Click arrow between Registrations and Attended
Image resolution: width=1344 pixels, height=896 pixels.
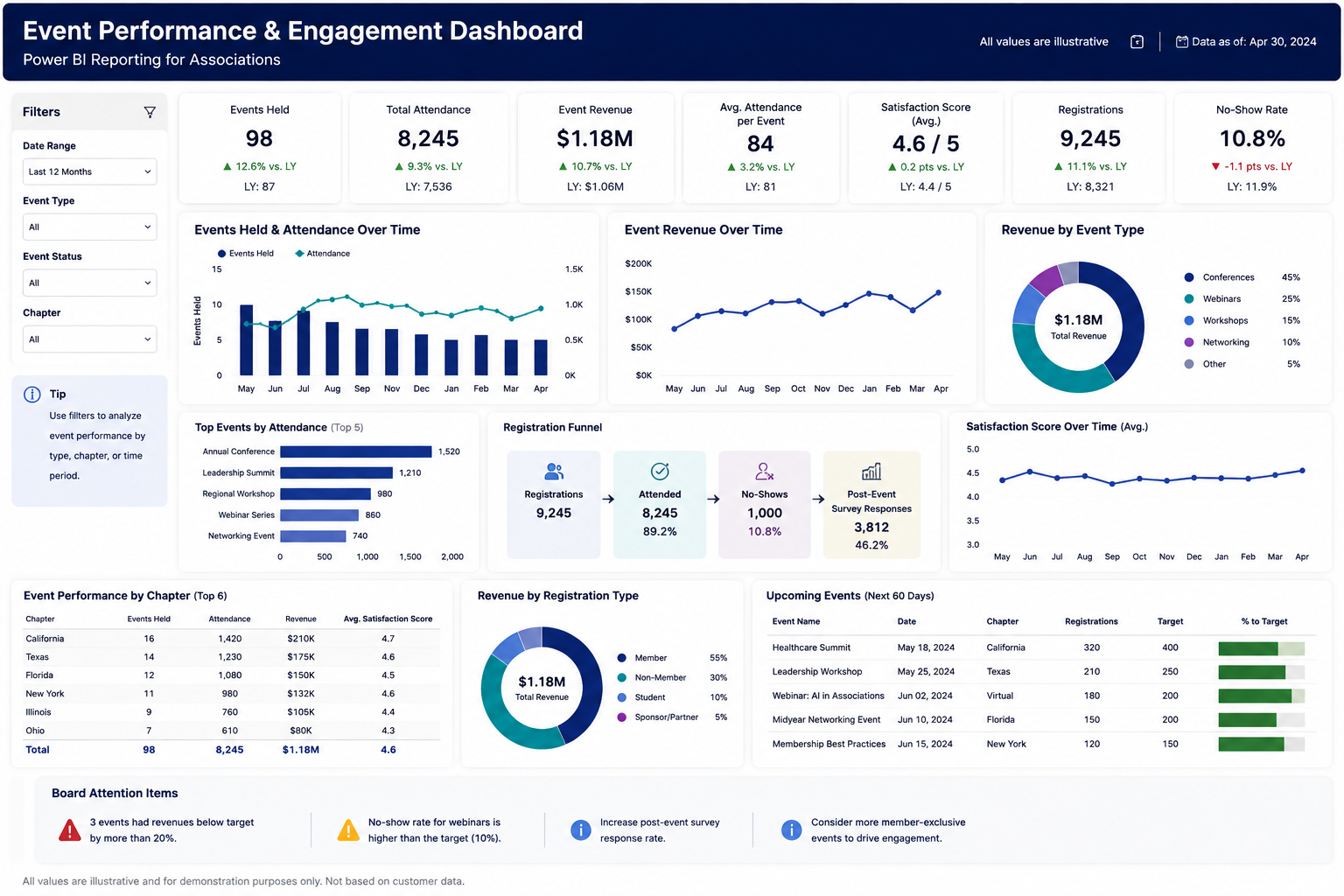point(608,499)
